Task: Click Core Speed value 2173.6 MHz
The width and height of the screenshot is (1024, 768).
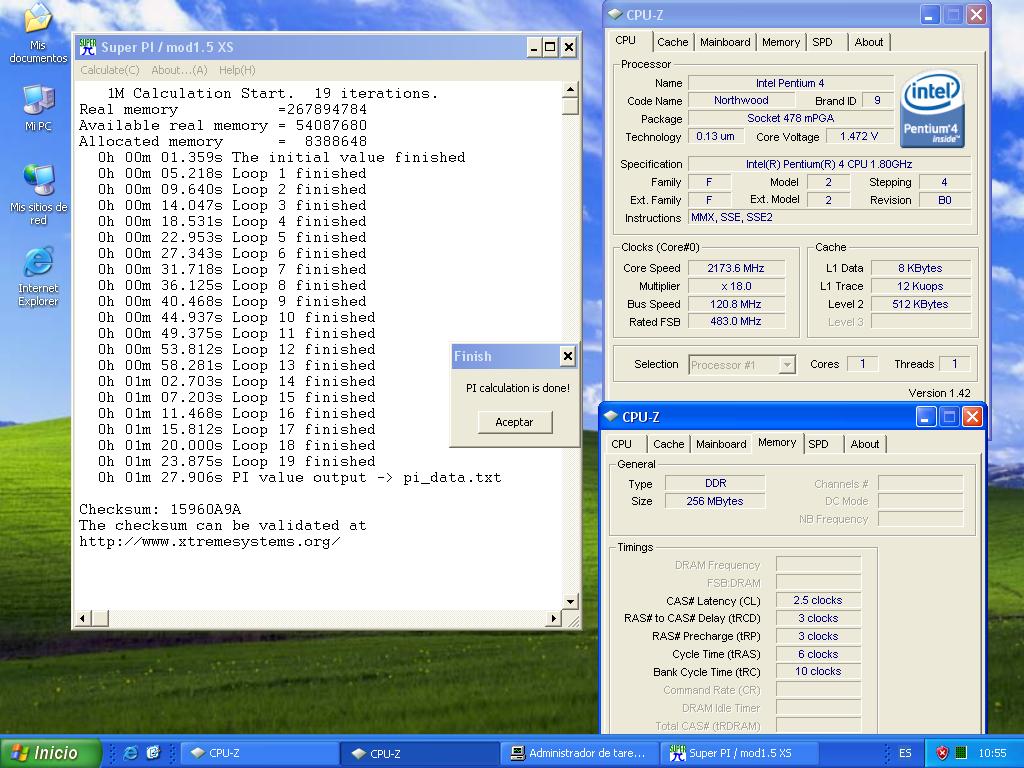Action: [x=735, y=268]
